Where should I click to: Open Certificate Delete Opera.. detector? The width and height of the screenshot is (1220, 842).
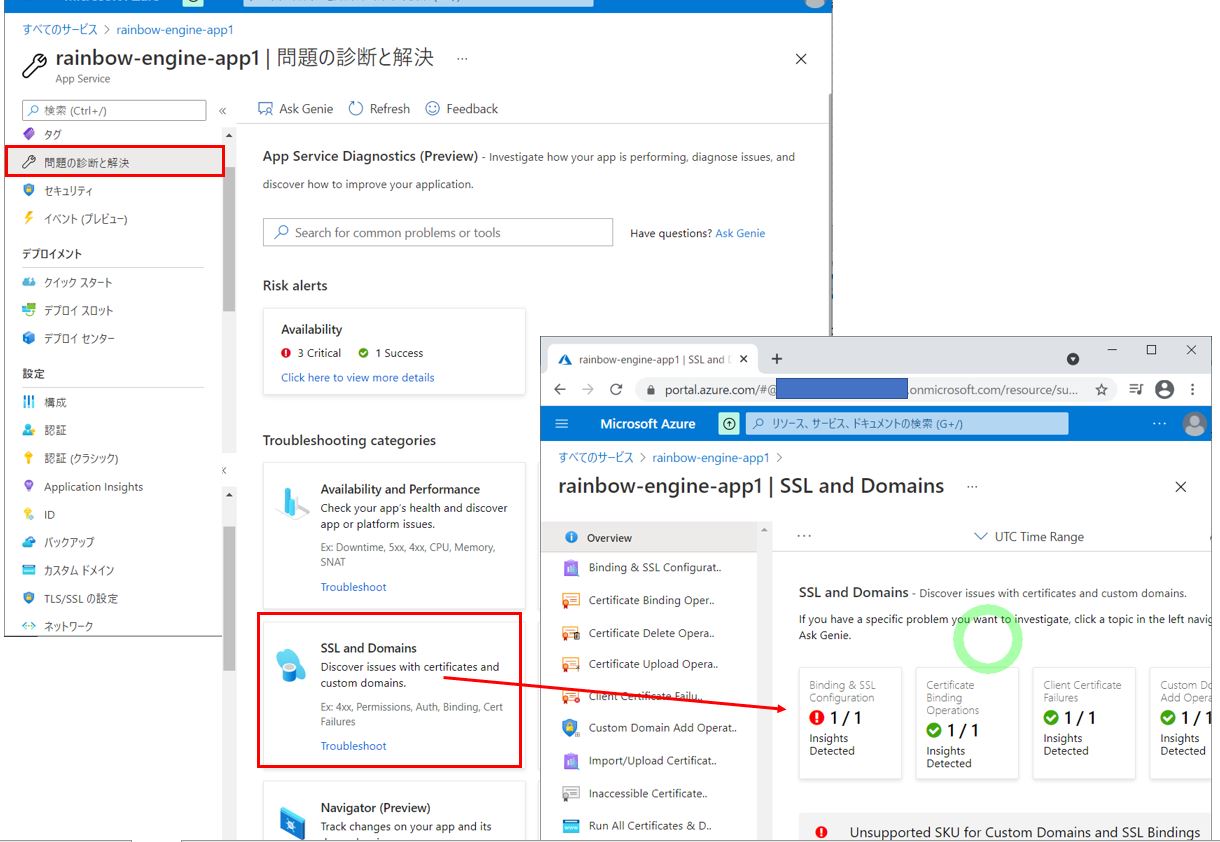(649, 633)
